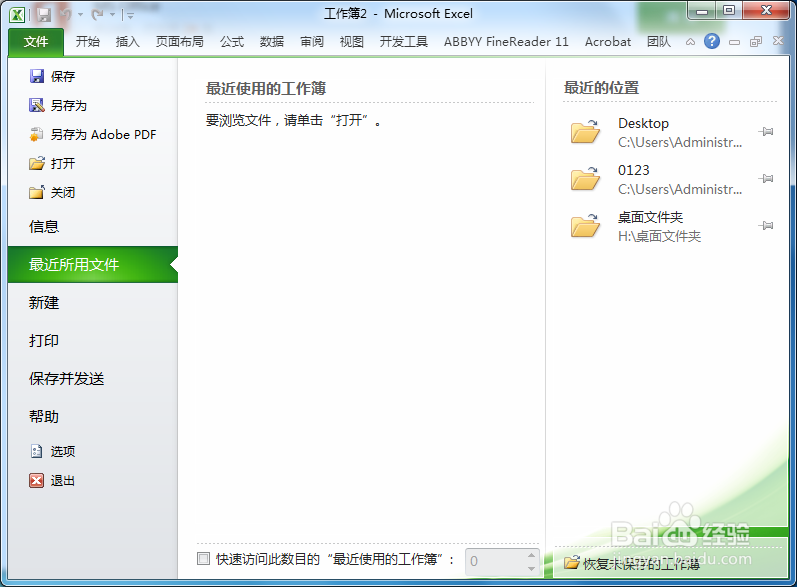Click the 另存为 save-as icon
This screenshot has height=587, width=797.
coord(37,105)
